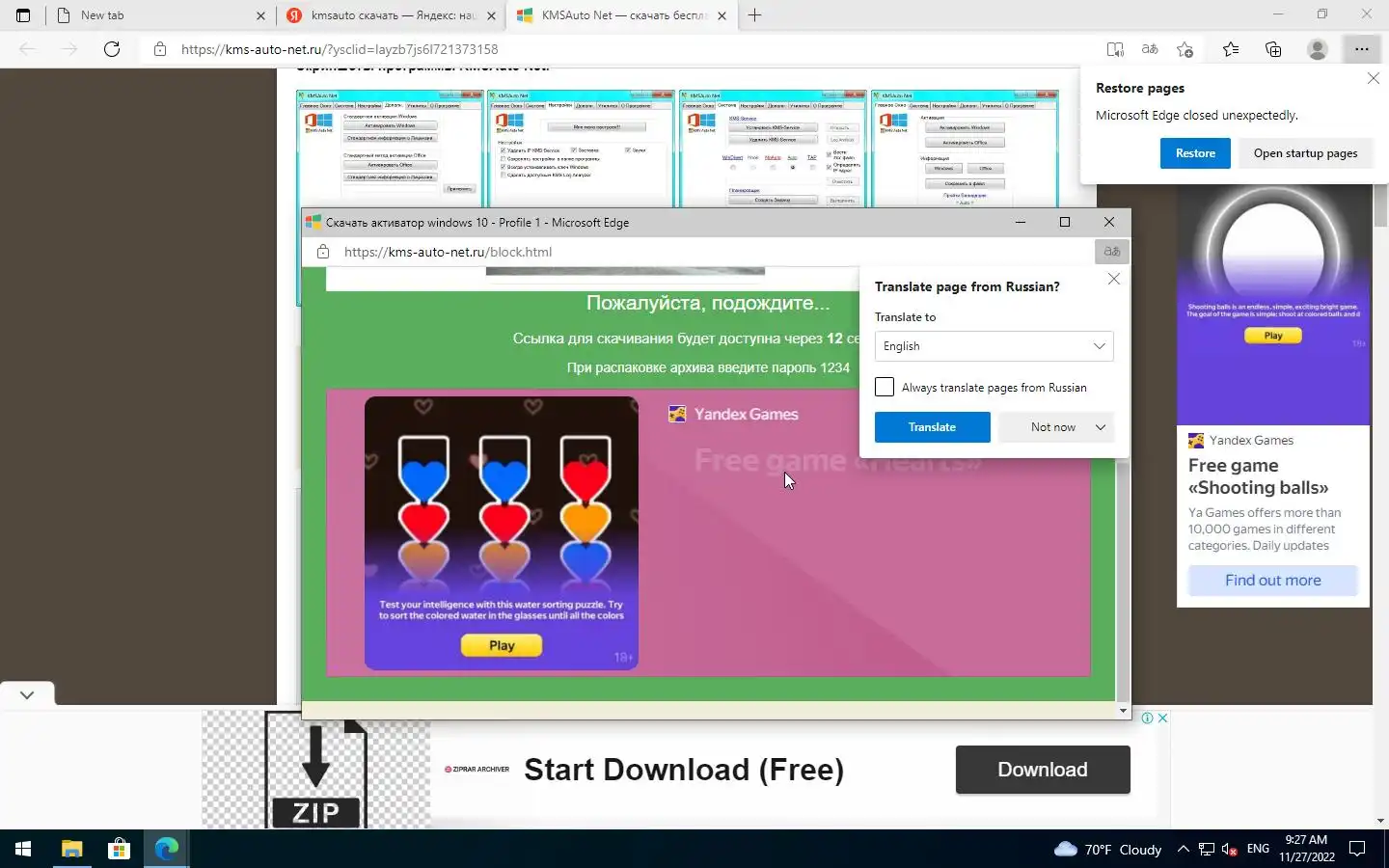Check Always translate pages from Russian
1389x868 pixels.
tap(885, 387)
